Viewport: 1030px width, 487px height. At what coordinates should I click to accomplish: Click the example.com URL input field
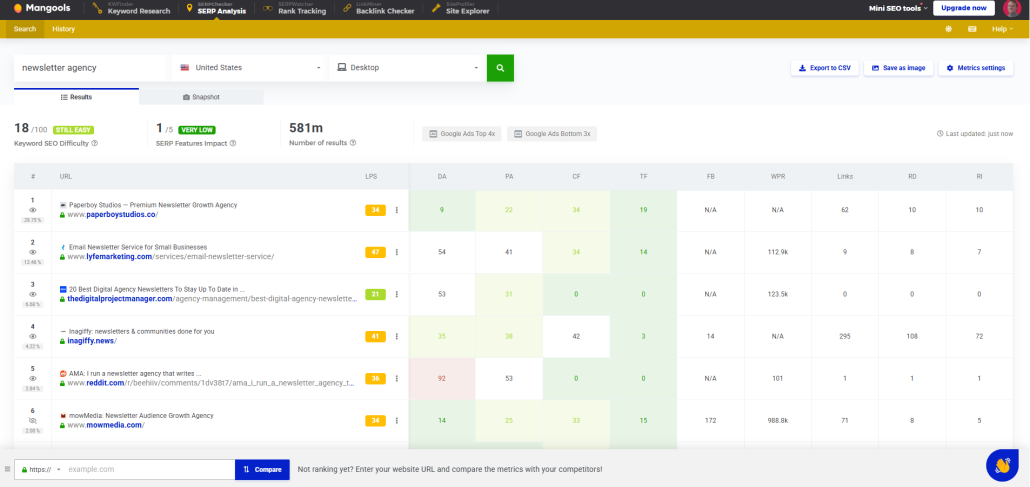click(150, 469)
